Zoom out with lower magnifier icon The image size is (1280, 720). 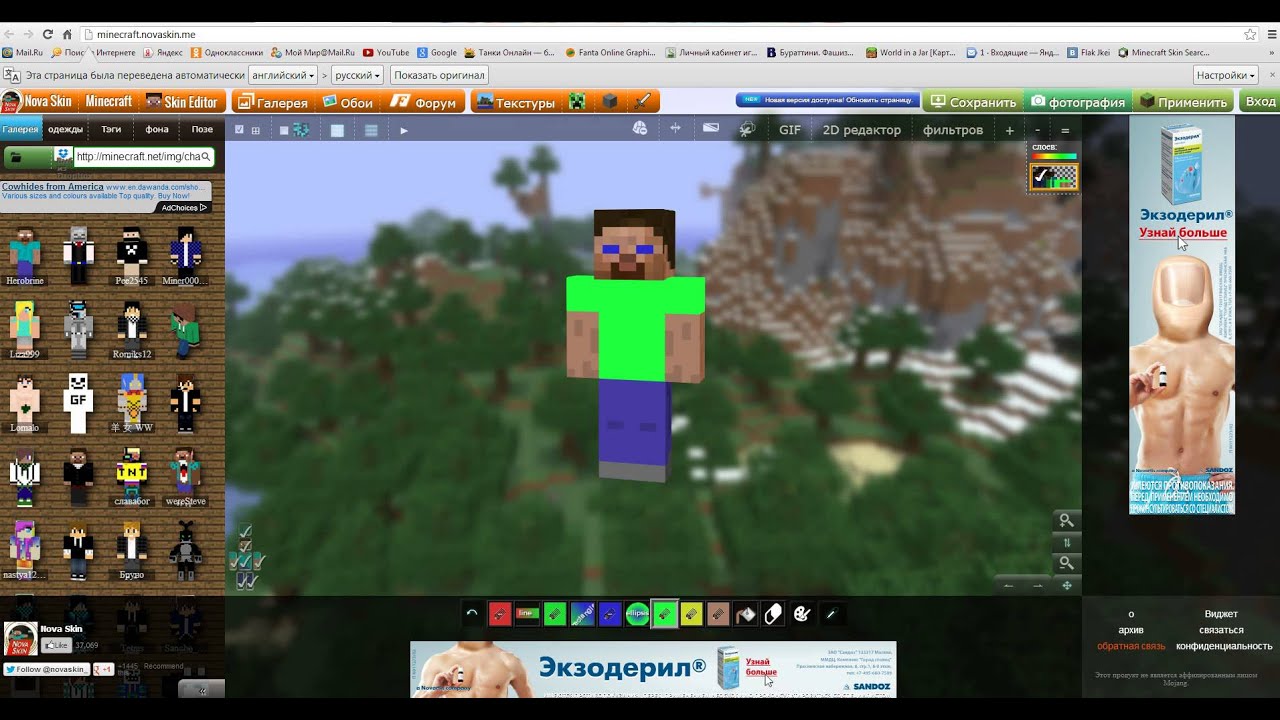click(x=1067, y=563)
